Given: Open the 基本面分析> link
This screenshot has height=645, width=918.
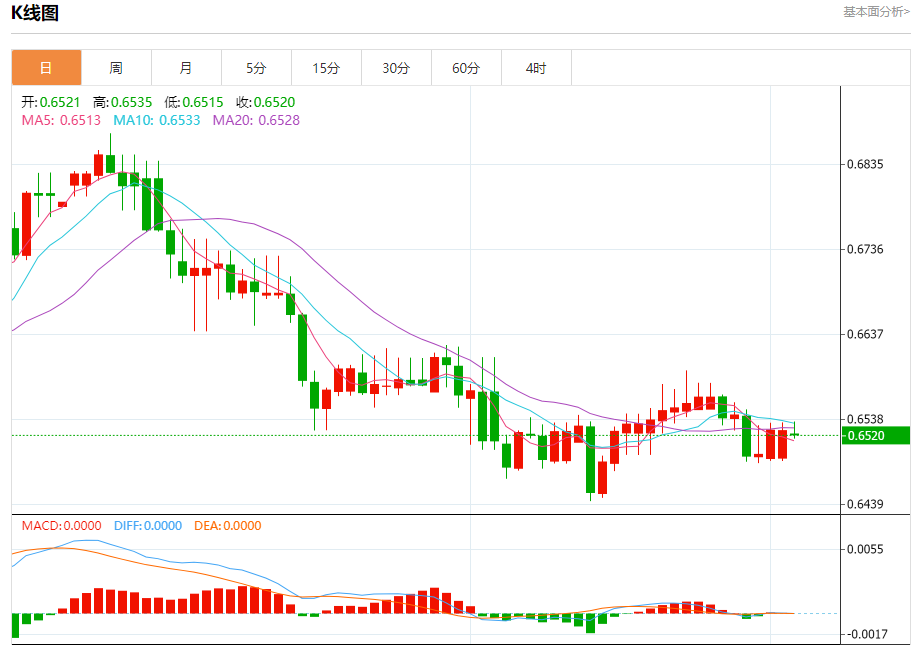Looking at the screenshot, I should coord(876,12).
